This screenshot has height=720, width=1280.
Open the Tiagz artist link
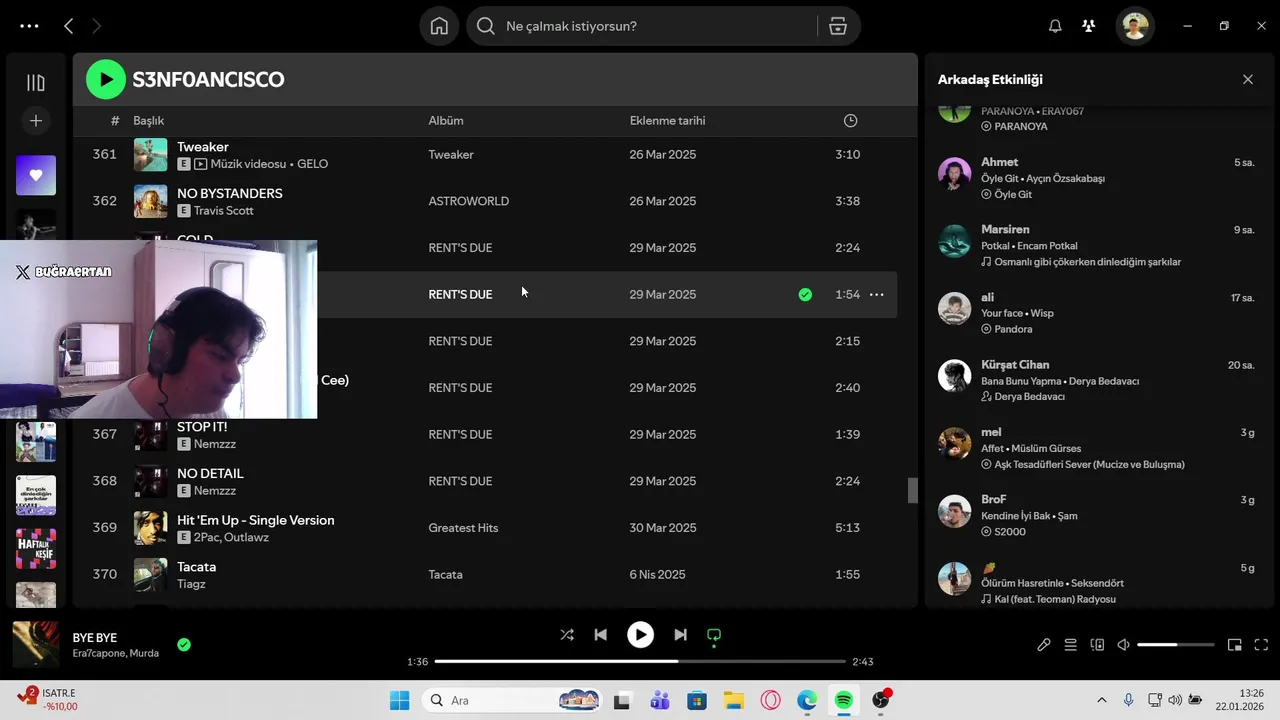191,584
